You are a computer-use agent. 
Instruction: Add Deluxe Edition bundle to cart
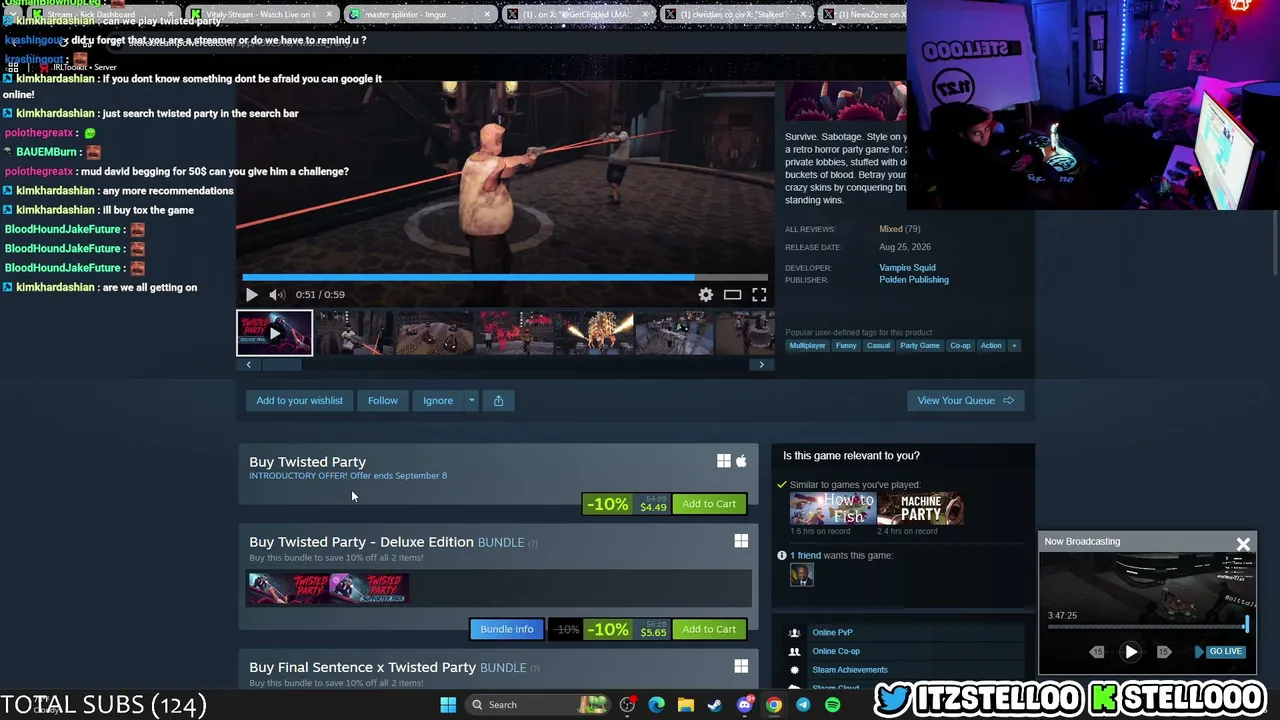(709, 629)
